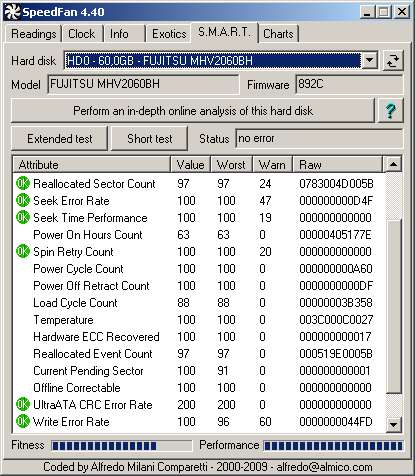Click worst value 91 for Current Pending Sector
This screenshot has height=476, width=415.
(x=223, y=370)
